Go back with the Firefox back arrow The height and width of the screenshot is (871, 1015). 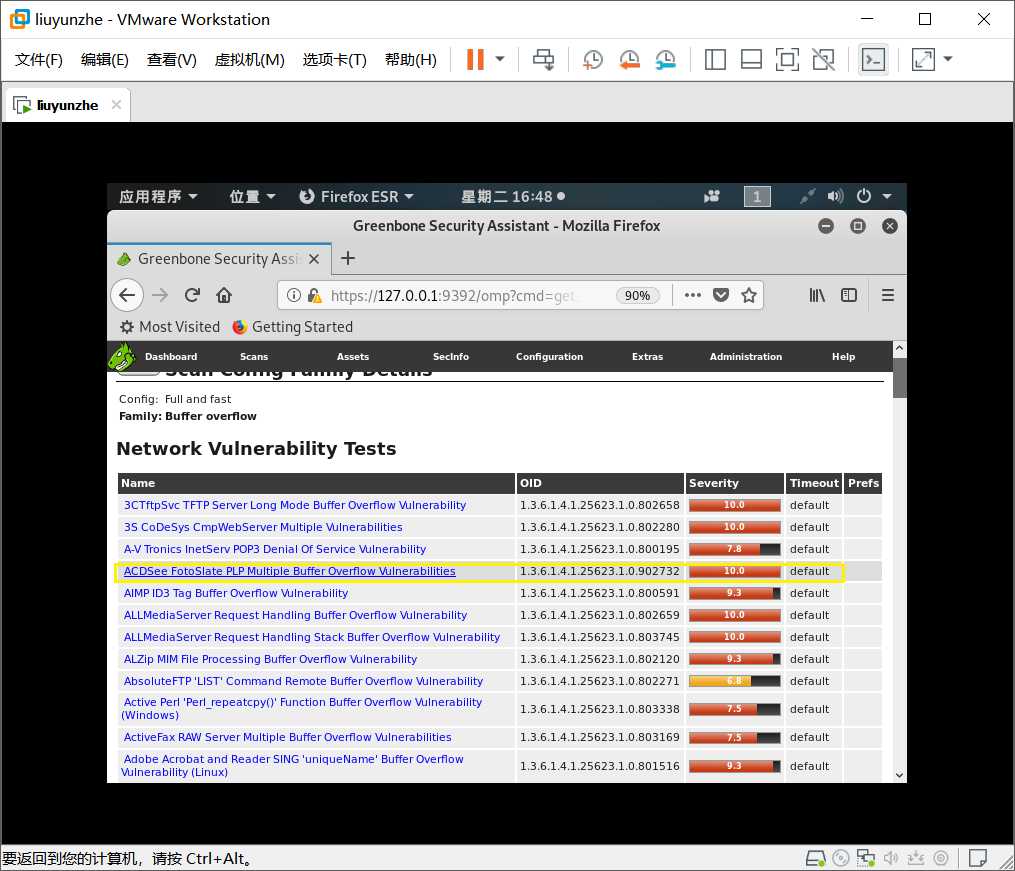coord(127,295)
